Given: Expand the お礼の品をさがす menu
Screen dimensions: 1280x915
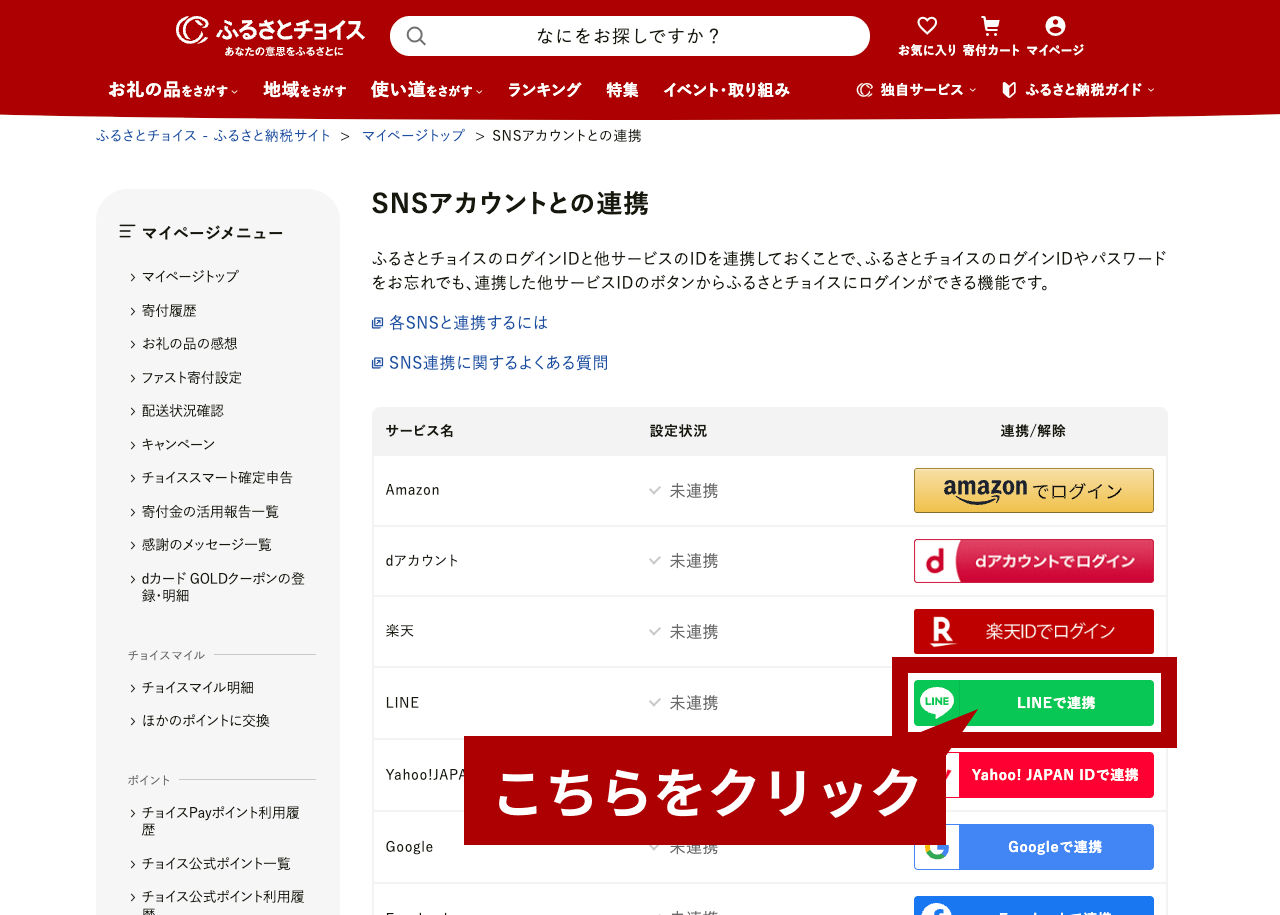Looking at the screenshot, I should [173, 90].
